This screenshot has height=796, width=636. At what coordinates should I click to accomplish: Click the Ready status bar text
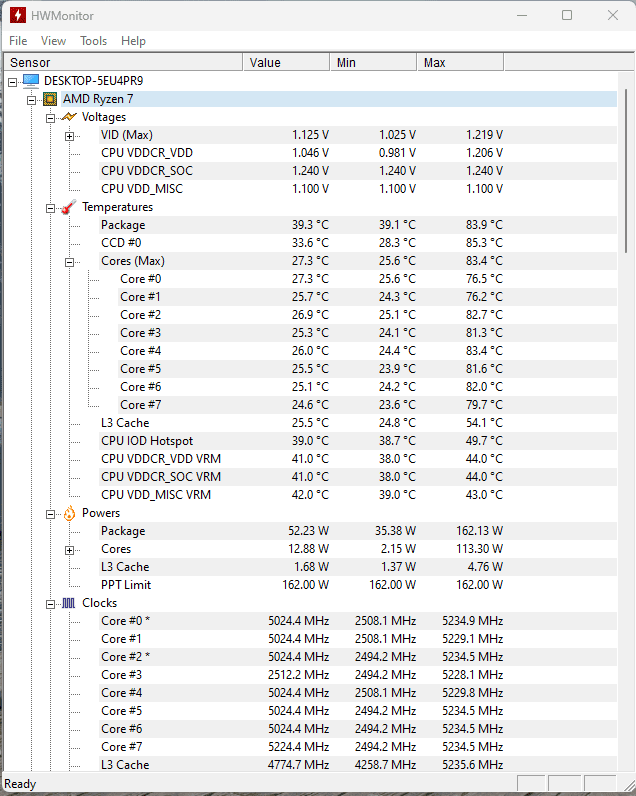point(20,784)
